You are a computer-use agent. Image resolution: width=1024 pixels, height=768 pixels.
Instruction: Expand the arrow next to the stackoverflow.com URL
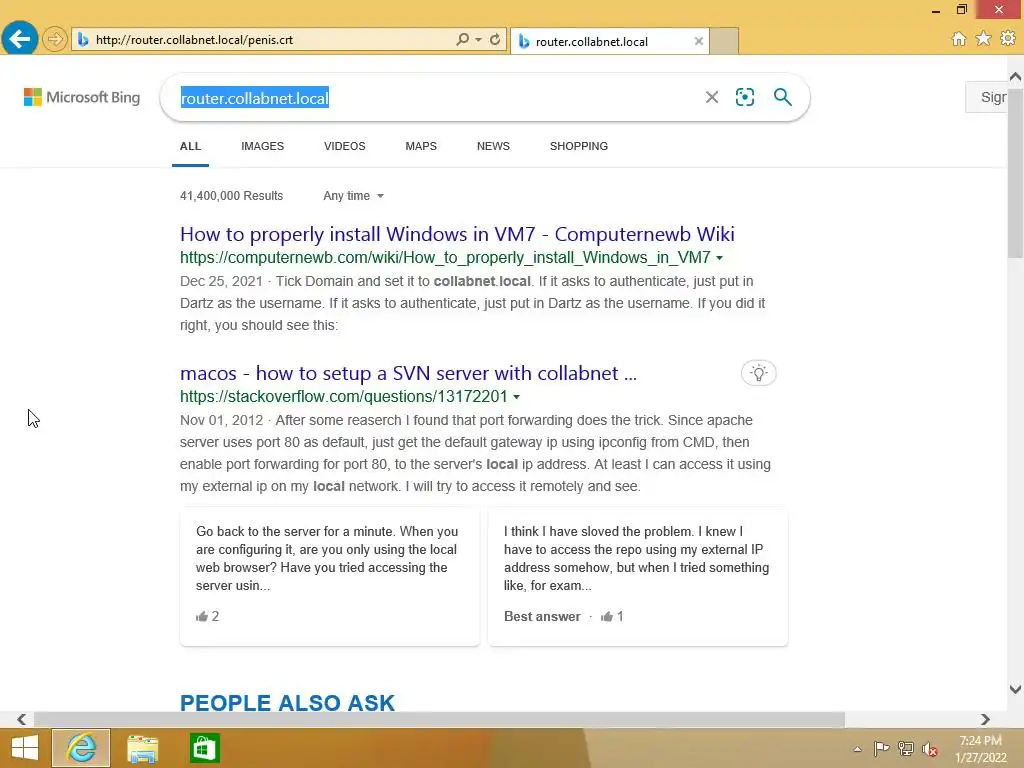click(x=517, y=397)
